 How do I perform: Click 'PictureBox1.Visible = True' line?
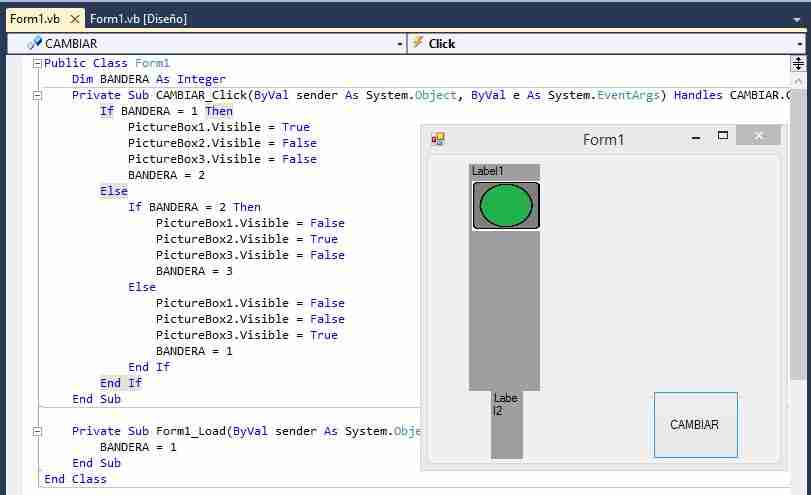pyautogui.click(x=219, y=127)
